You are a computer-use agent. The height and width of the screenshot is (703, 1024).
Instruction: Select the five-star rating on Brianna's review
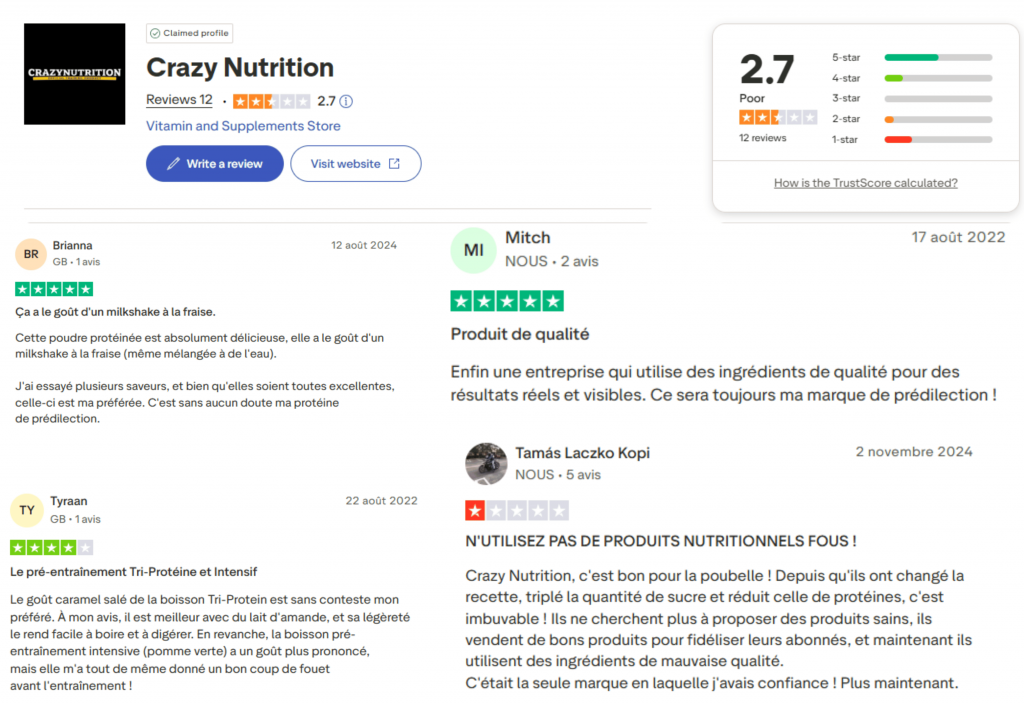[53, 288]
